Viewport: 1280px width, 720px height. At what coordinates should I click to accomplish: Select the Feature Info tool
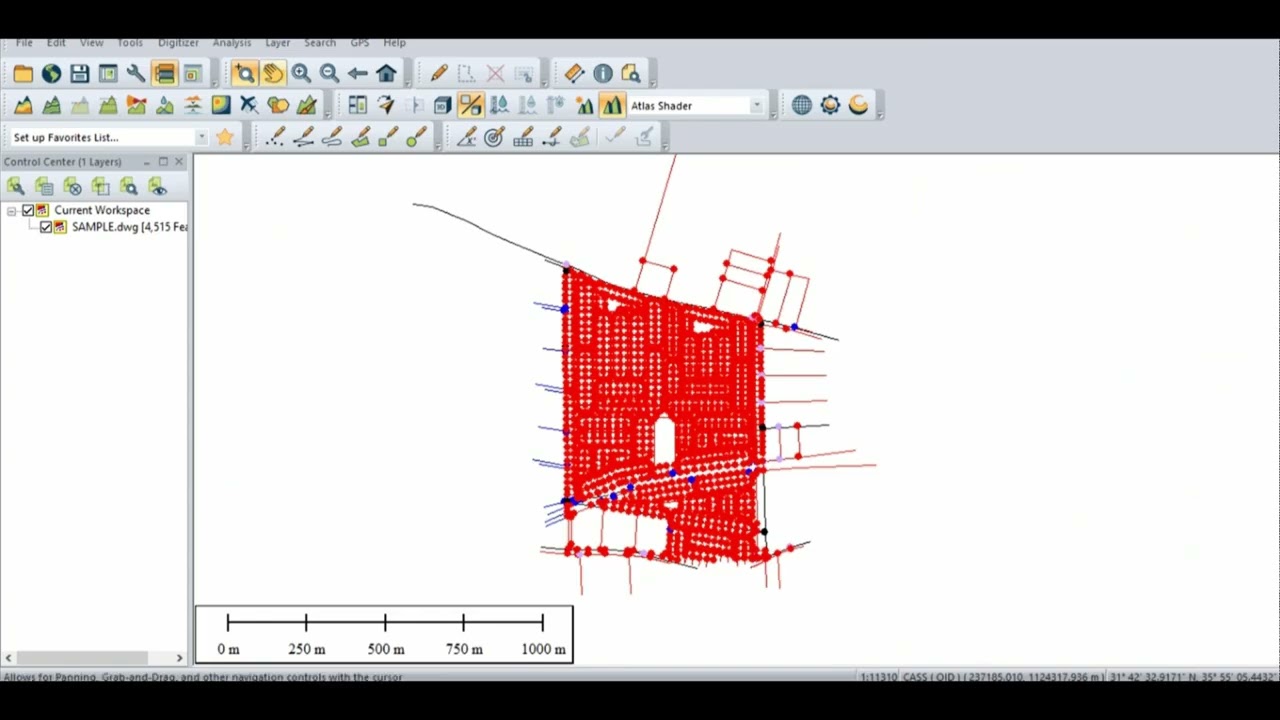(x=602, y=73)
